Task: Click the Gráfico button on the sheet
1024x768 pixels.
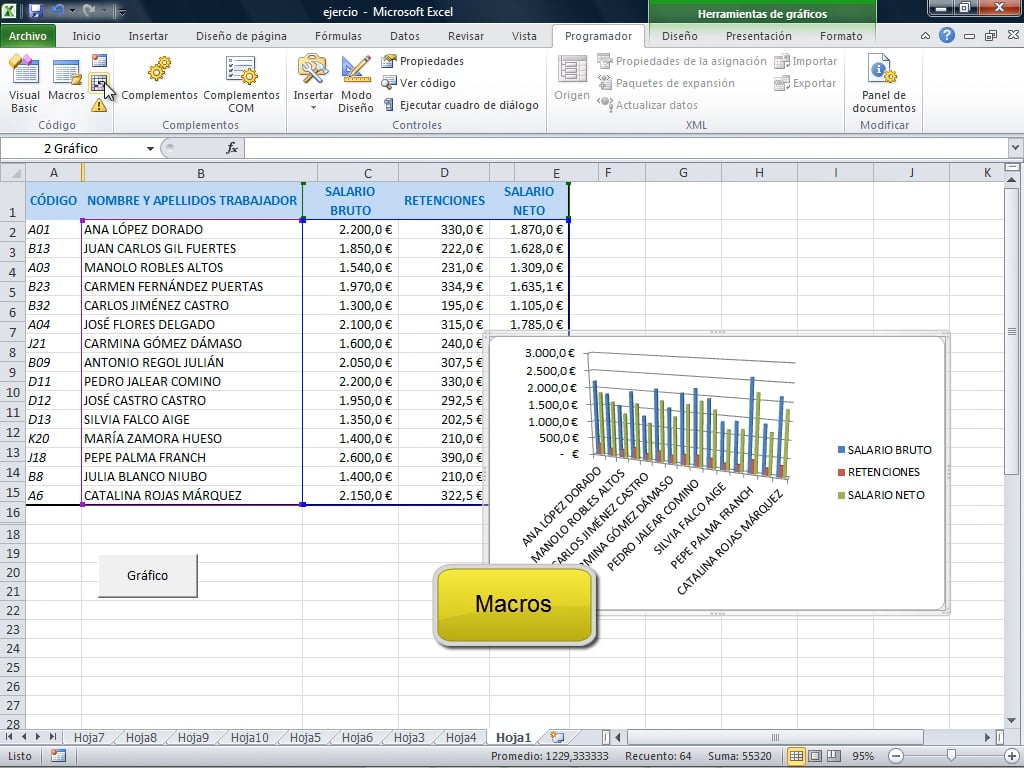Action: pyautogui.click(x=147, y=576)
